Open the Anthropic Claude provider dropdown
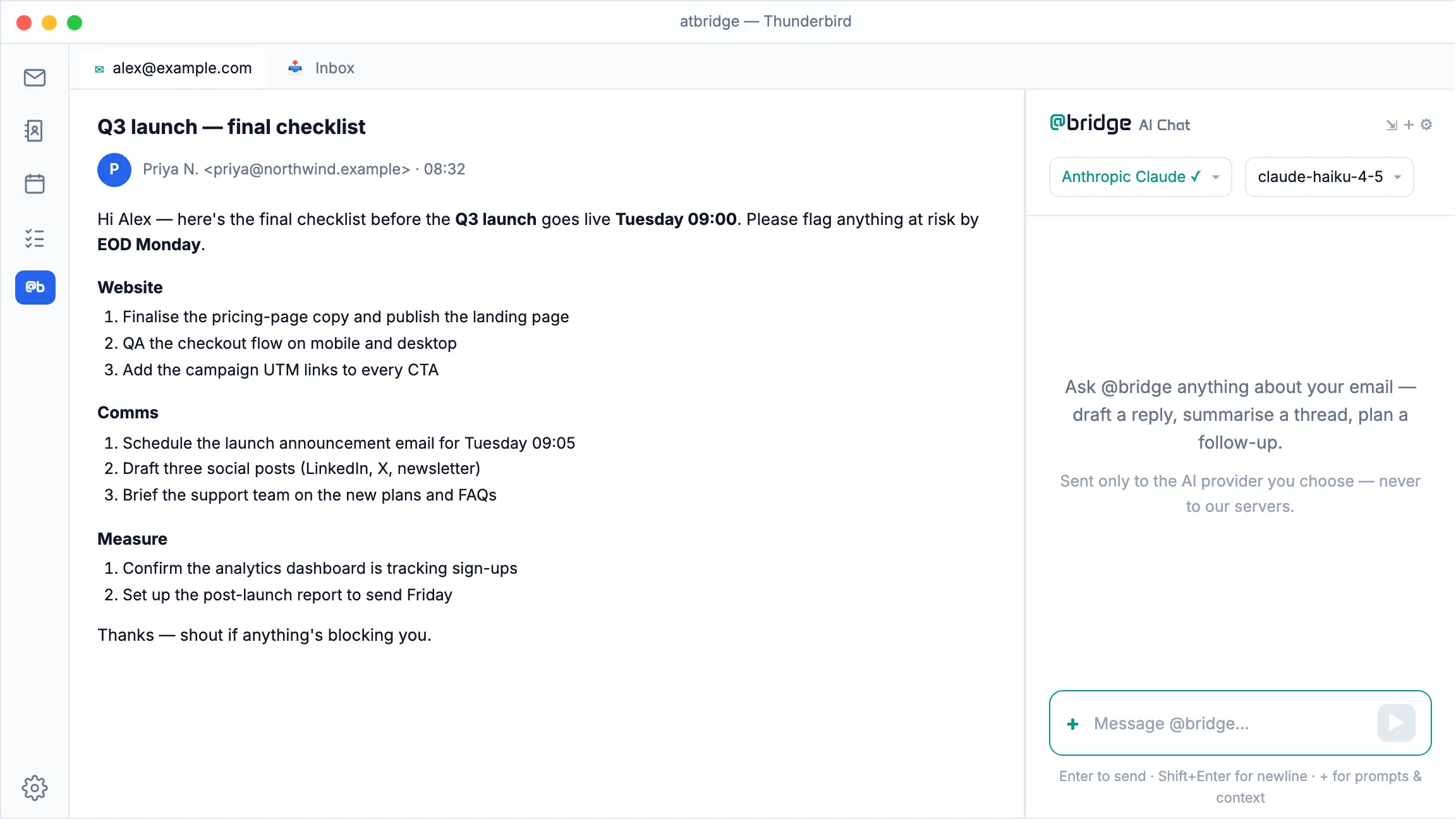 point(1141,177)
